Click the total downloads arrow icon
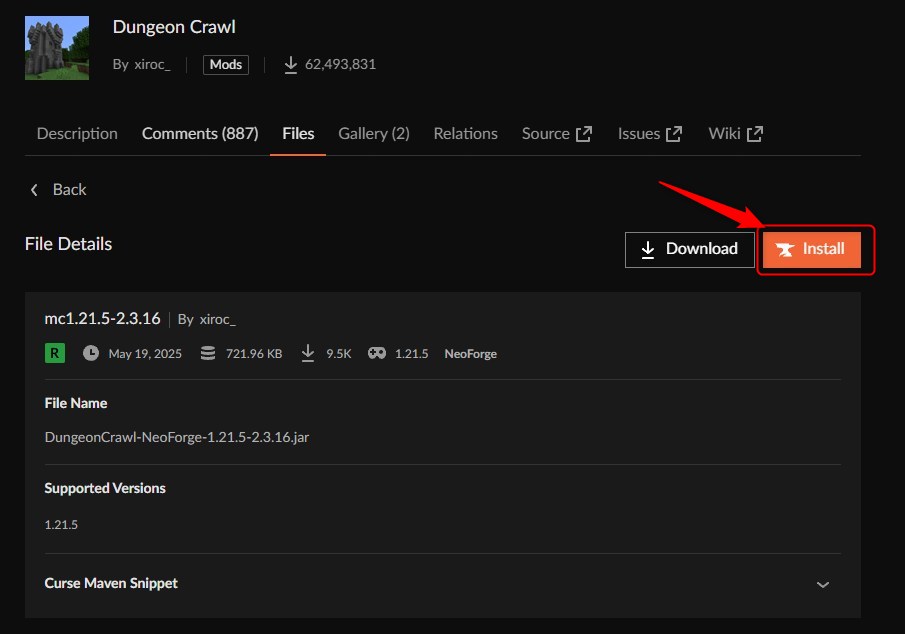Image resolution: width=905 pixels, height=634 pixels. point(291,65)
